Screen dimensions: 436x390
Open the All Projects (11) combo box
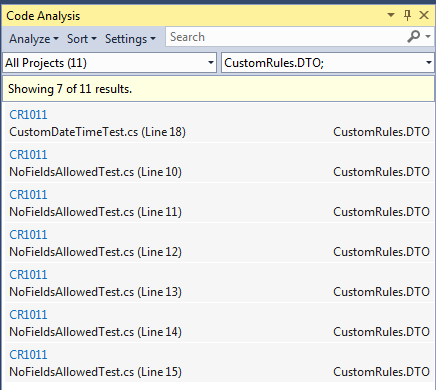[110, 63]
